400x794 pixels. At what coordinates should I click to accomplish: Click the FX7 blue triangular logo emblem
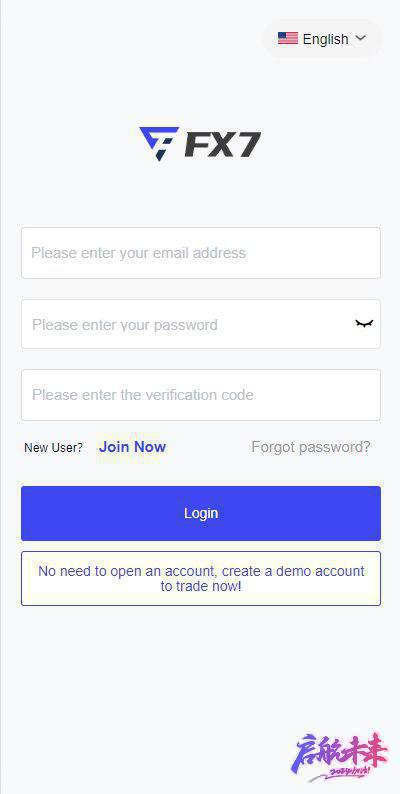point(158,144)
